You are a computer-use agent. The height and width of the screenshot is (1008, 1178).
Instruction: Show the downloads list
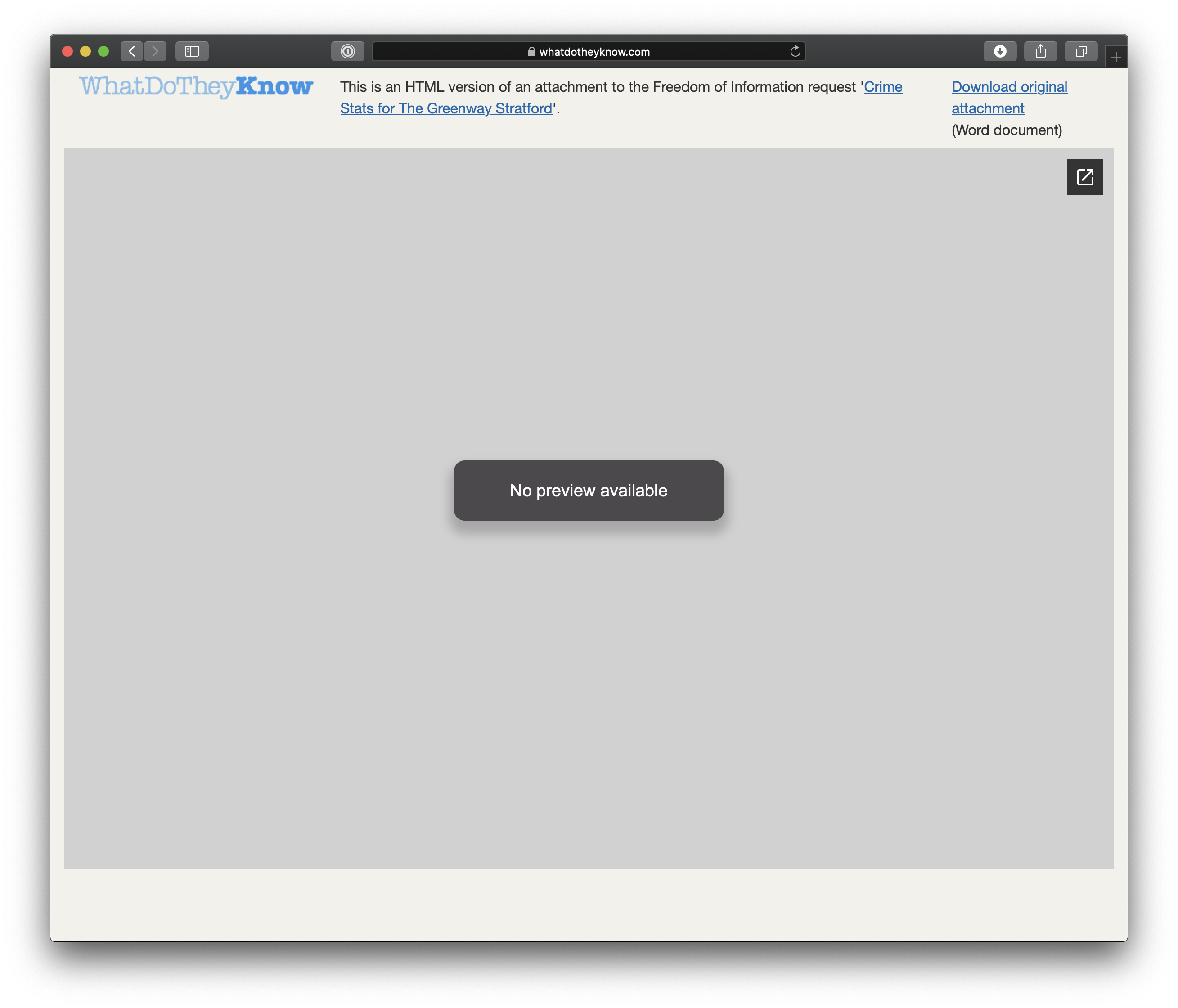tap(999, 51)
